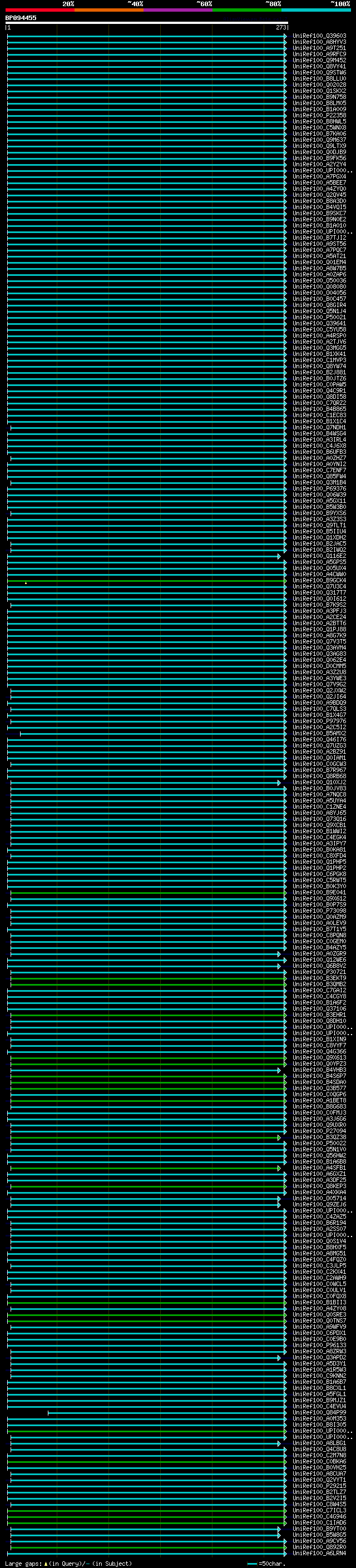Click the hit label UniRef100_C2AWH9
Image resolution: width=356 pixels, height=1568 pixels.
pos(319,1278)
